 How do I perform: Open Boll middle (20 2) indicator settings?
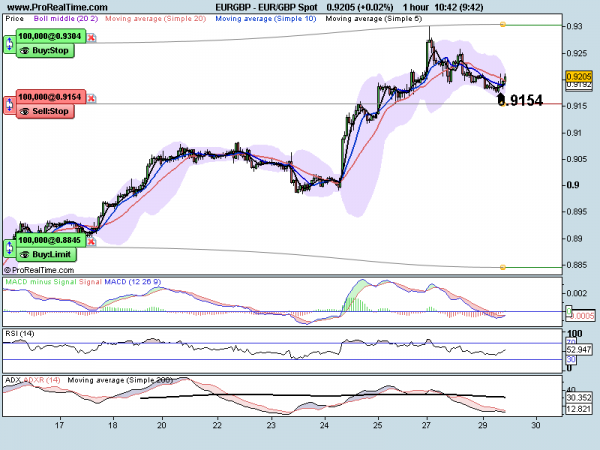66,18
